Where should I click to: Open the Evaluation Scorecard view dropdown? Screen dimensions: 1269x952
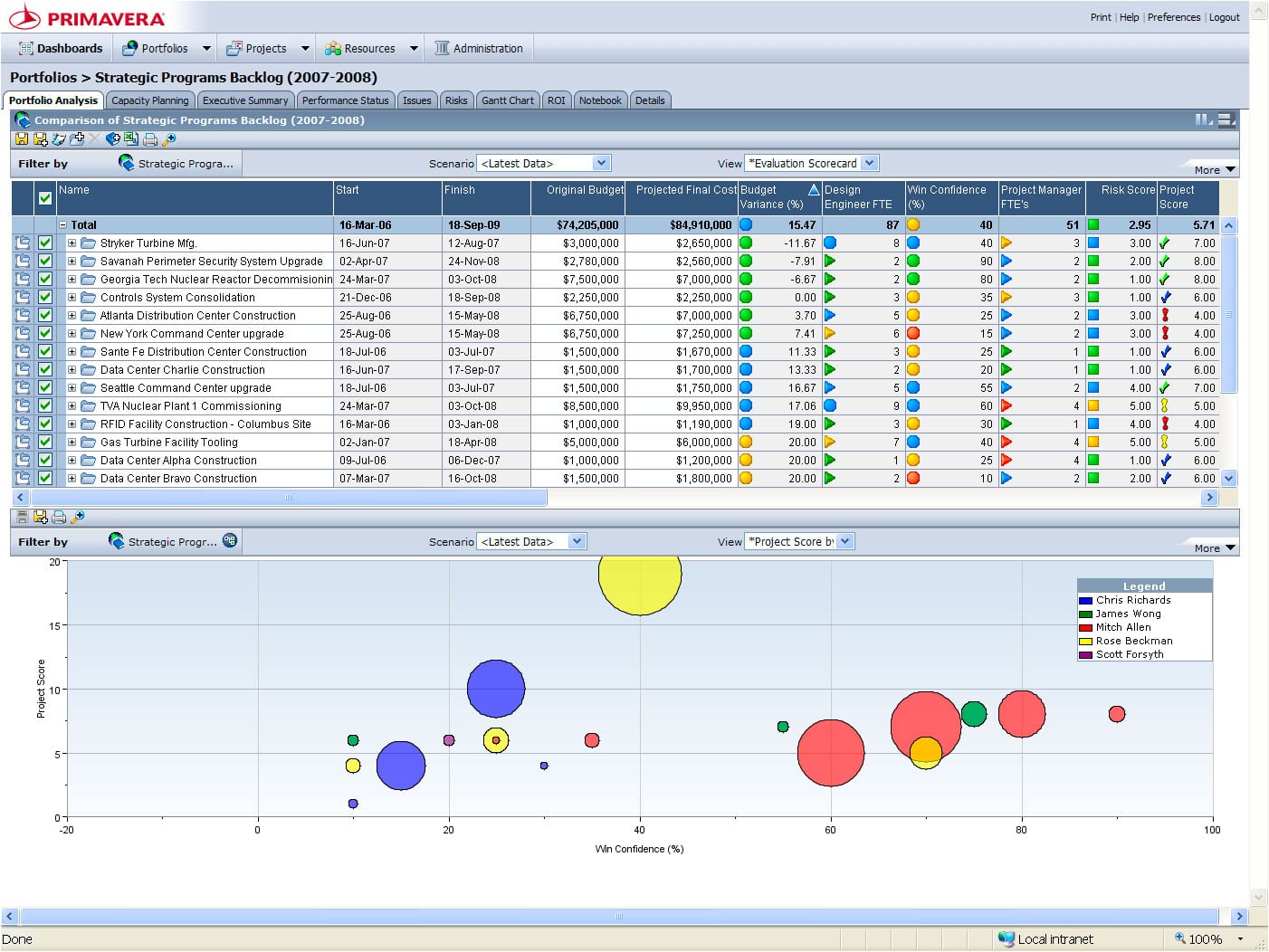coord(869,164)
